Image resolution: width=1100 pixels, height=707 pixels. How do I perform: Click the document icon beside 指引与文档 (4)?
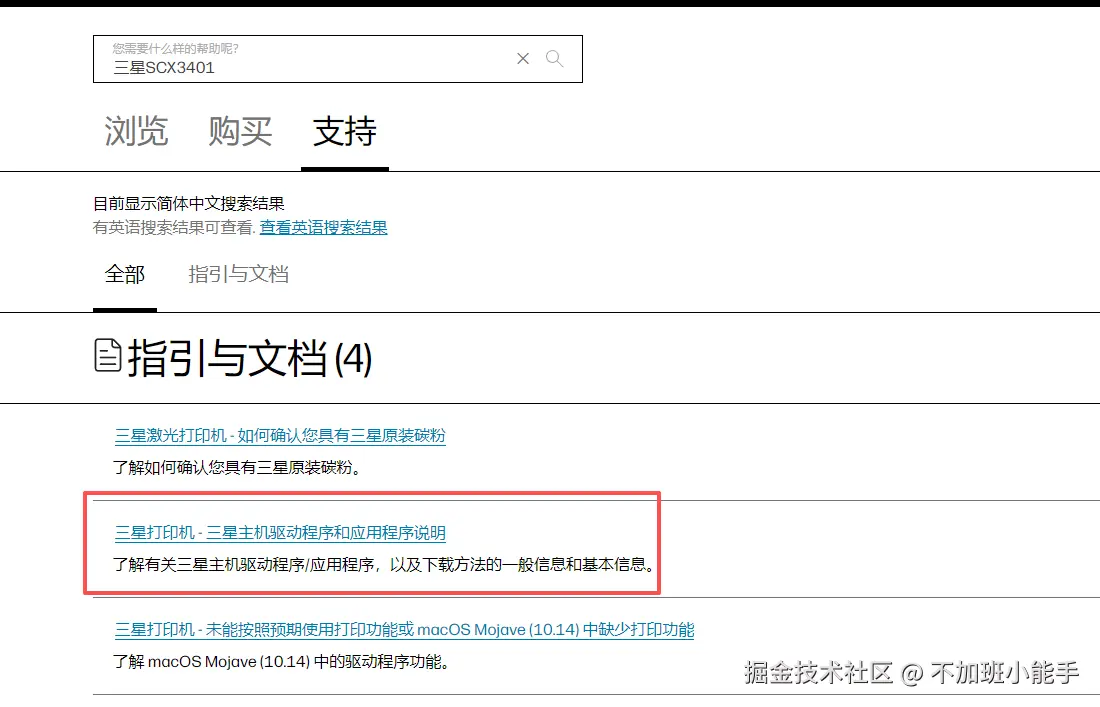107,355
